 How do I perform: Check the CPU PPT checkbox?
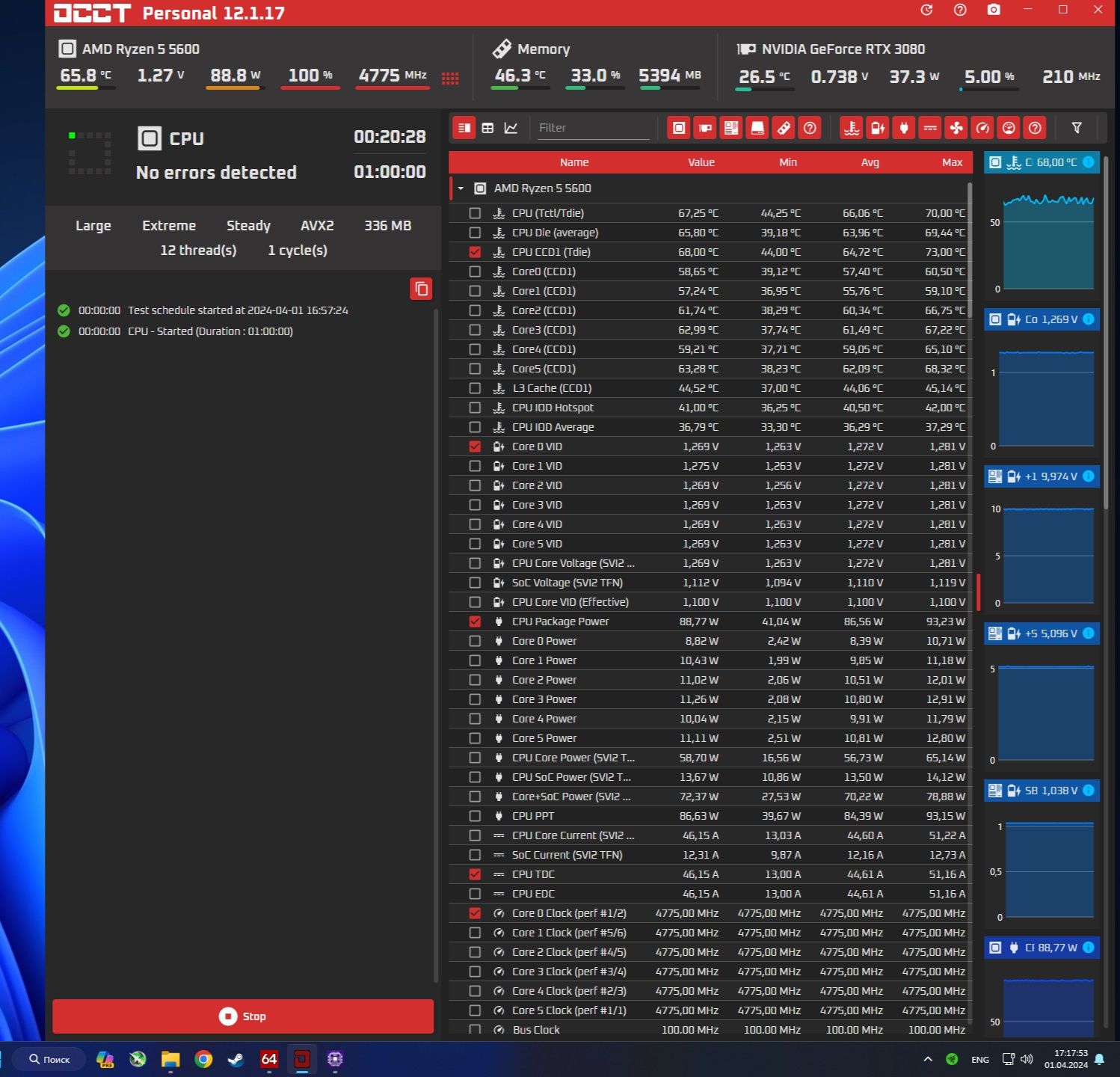(475, 816)
